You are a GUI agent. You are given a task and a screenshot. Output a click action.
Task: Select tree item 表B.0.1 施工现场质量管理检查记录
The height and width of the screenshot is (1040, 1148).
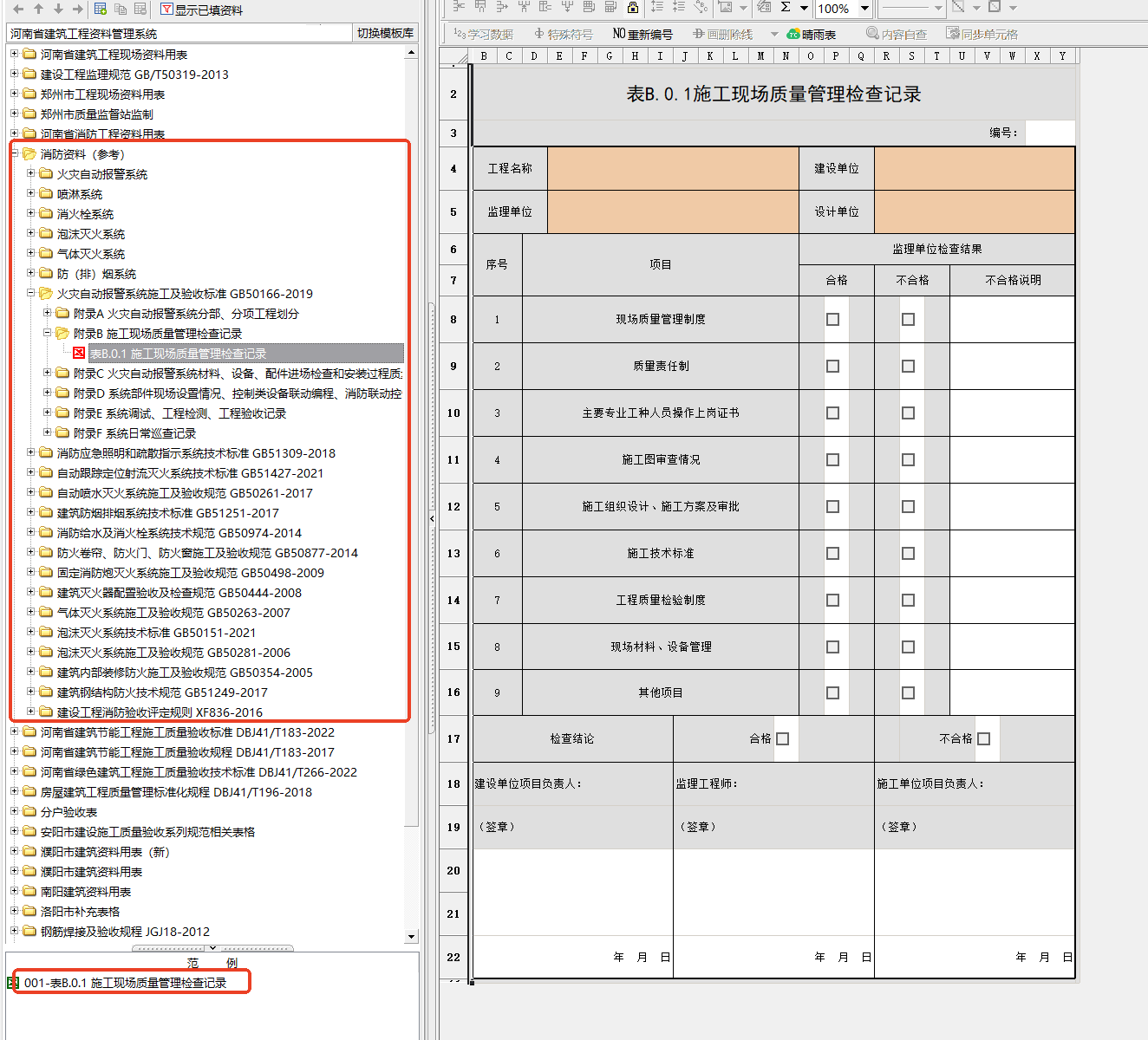178,354
